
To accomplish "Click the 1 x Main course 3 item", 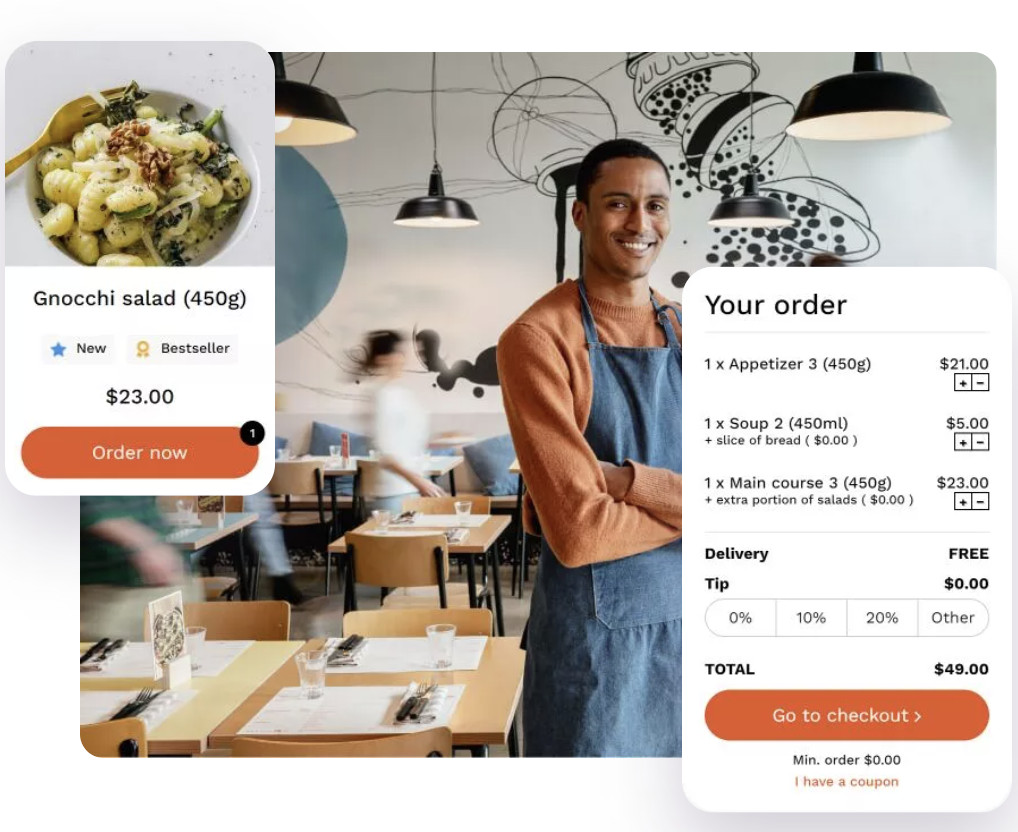I will click(798, 483).
